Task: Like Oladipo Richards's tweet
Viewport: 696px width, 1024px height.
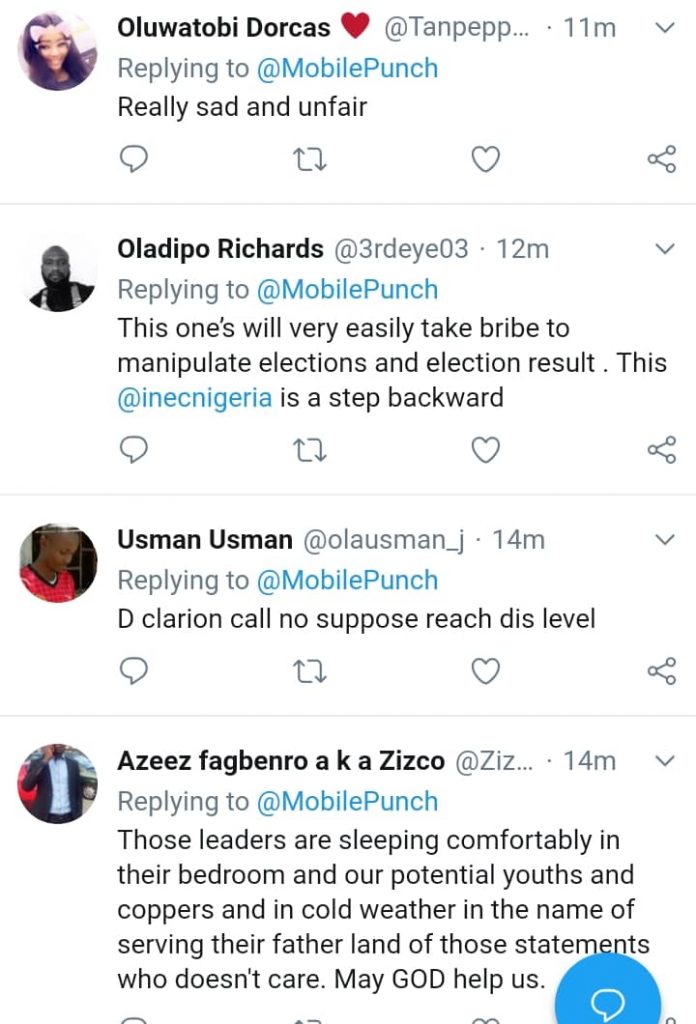Action: point(485,451)
